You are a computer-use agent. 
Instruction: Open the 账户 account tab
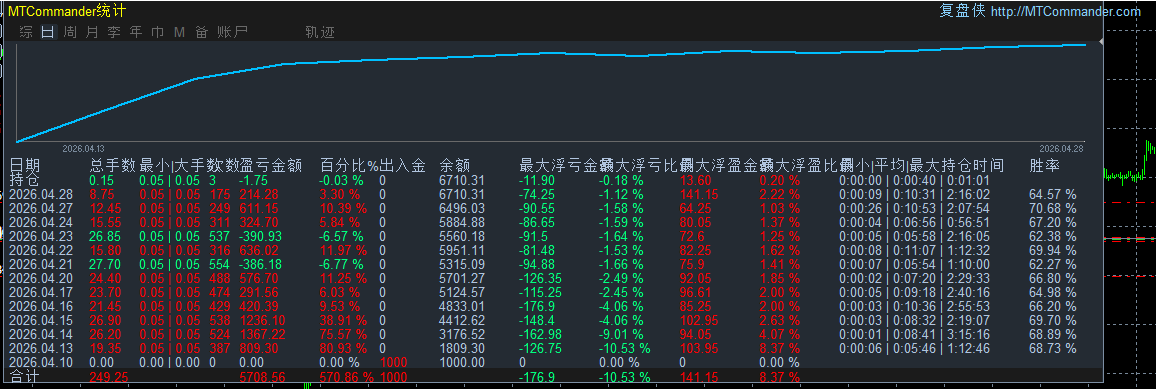tap(232, 32)
